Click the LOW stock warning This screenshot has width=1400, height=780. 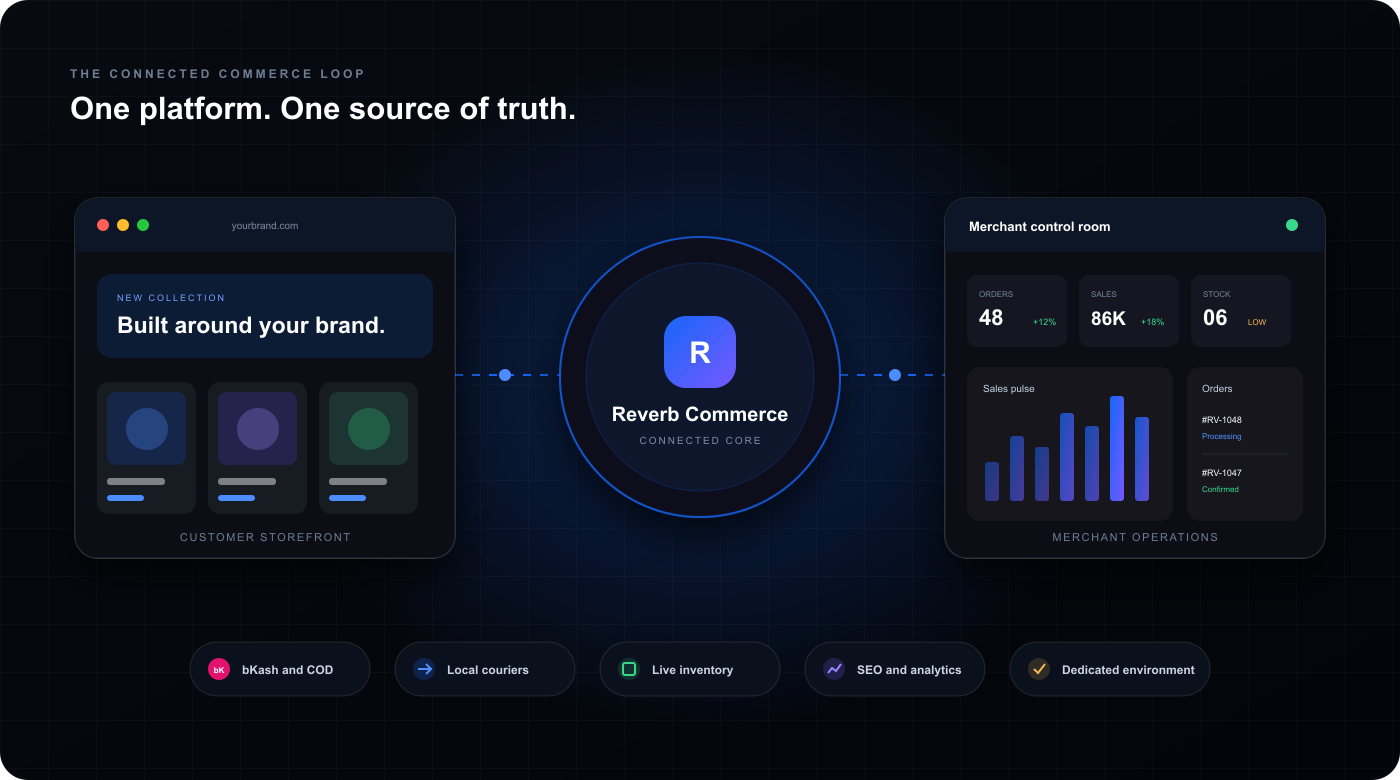click(1257, 322)
